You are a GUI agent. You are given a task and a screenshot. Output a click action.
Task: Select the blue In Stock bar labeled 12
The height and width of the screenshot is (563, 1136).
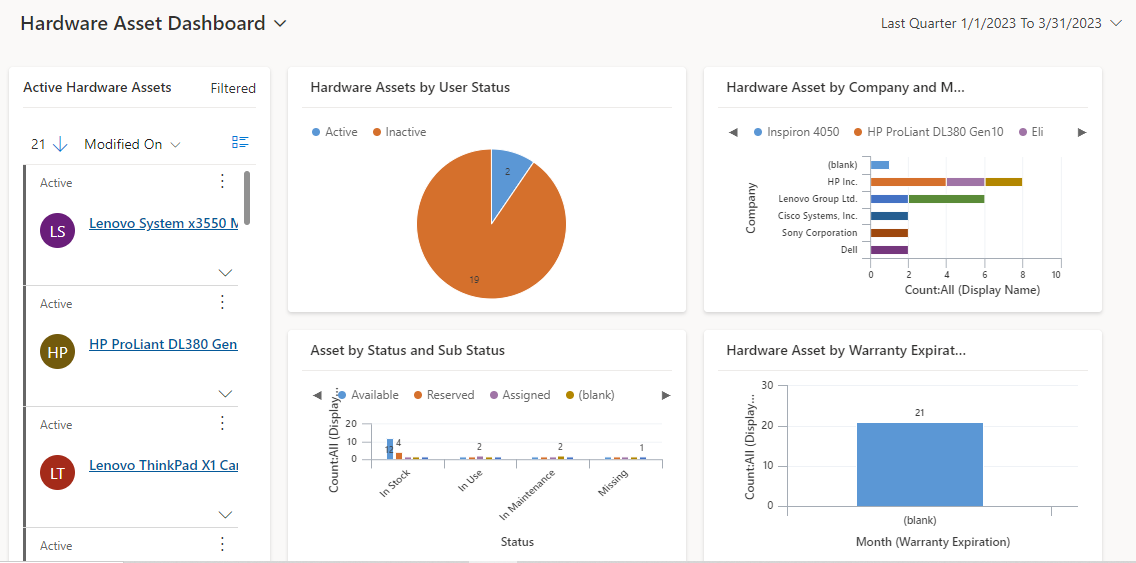point(390,449)
